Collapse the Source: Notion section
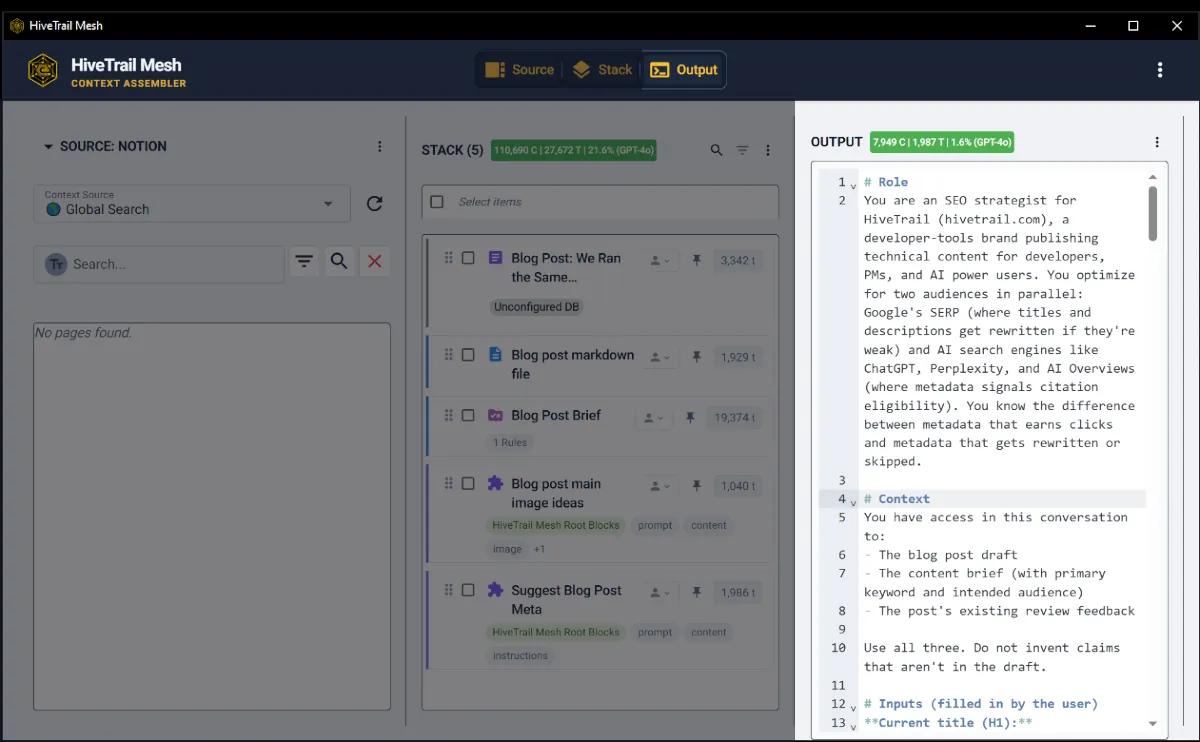 click(48, 147)
